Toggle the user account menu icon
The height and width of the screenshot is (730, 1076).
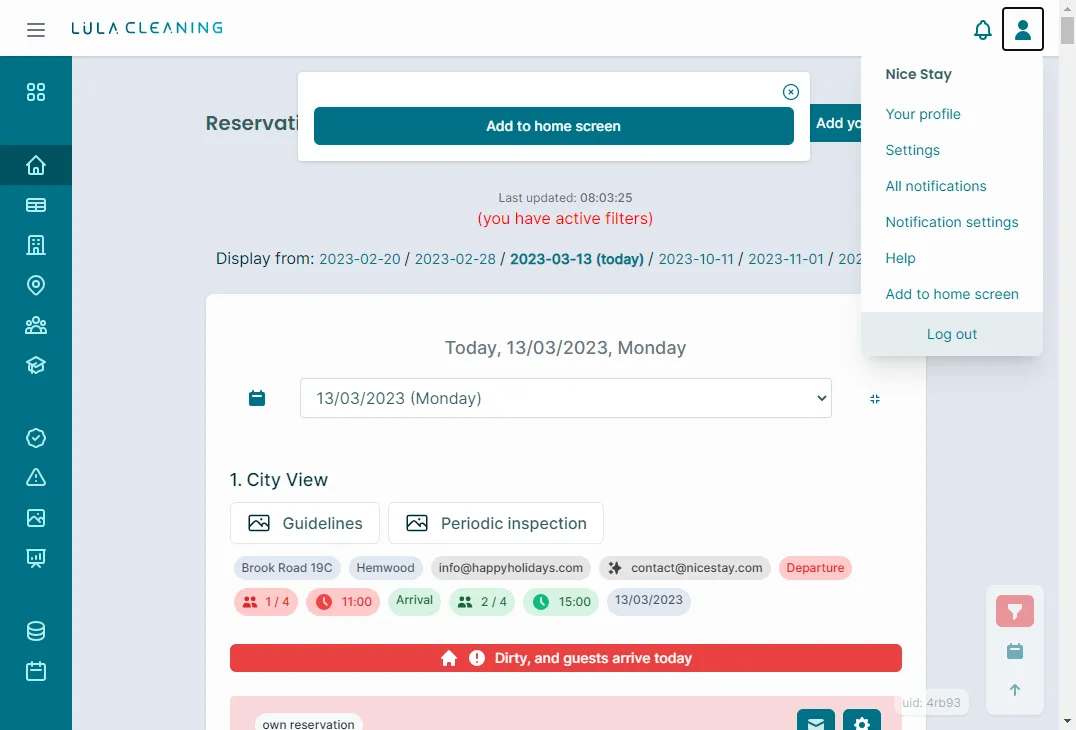tap(1022, 29)
